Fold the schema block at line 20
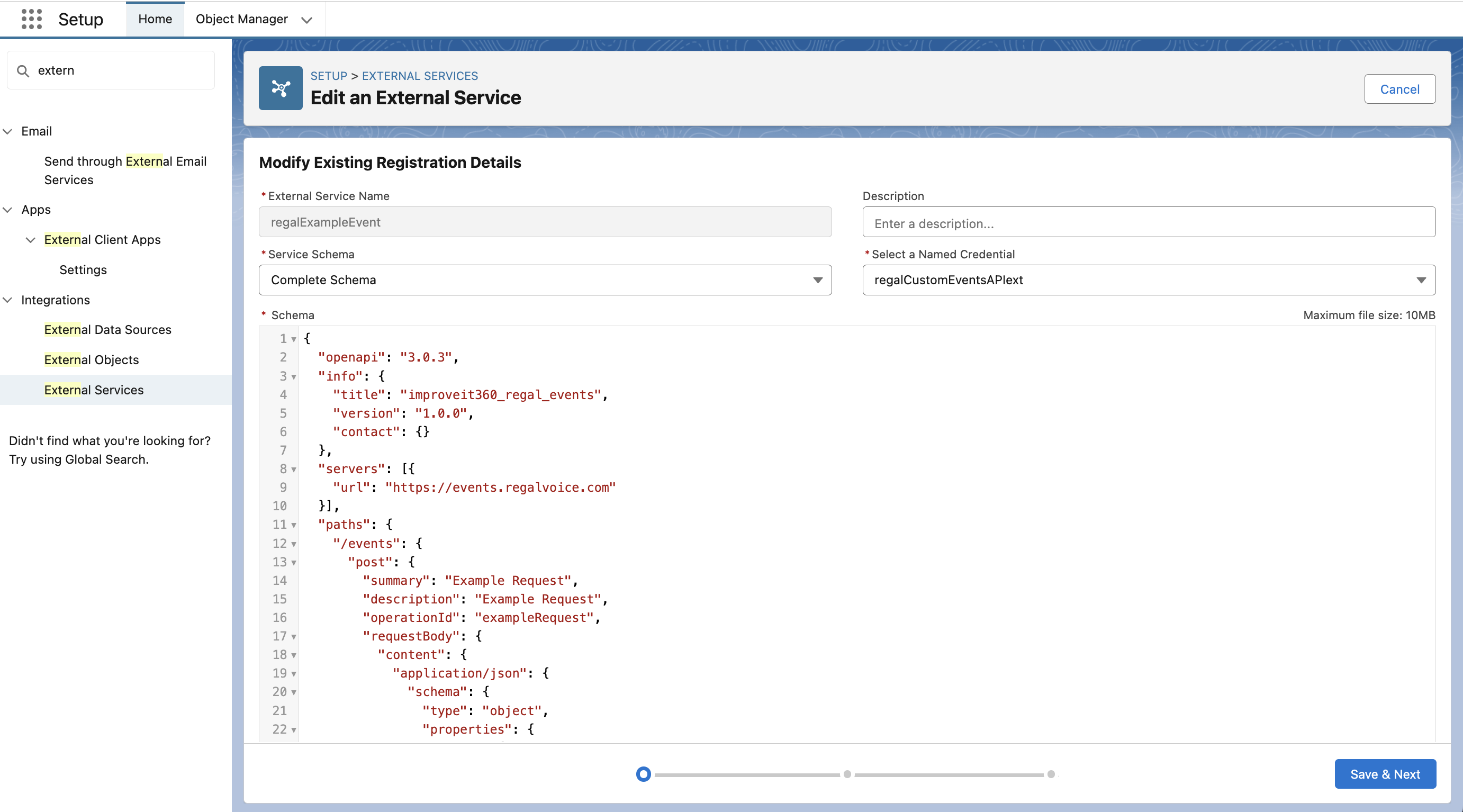The height and width of the screenshot is (812, 1463). coord(294,693)
